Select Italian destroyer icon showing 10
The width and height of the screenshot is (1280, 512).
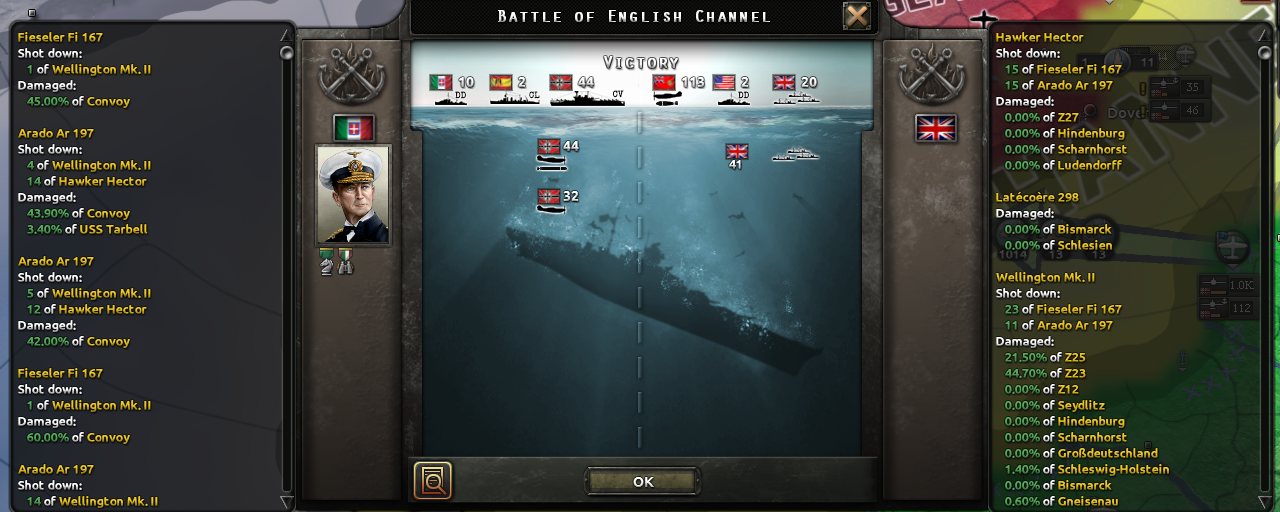452,89
